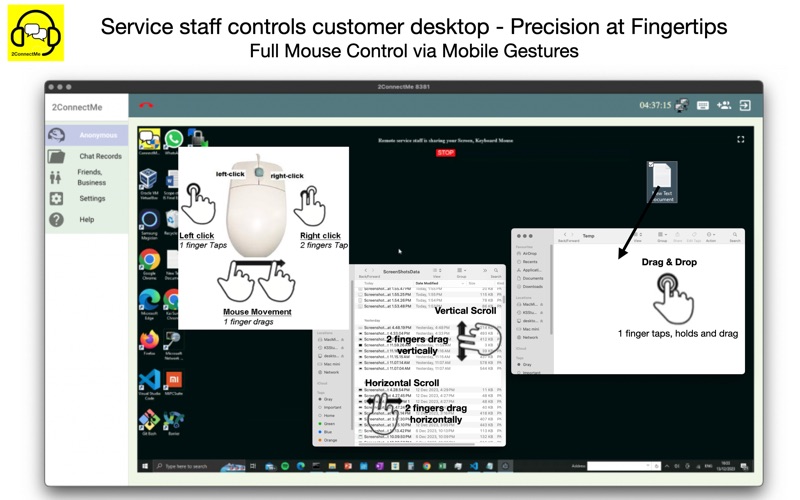800x500 pixels.
Task: Select the Green tag in ScreenShotsData Finder sidebar
Action: [x=329, y=423]
